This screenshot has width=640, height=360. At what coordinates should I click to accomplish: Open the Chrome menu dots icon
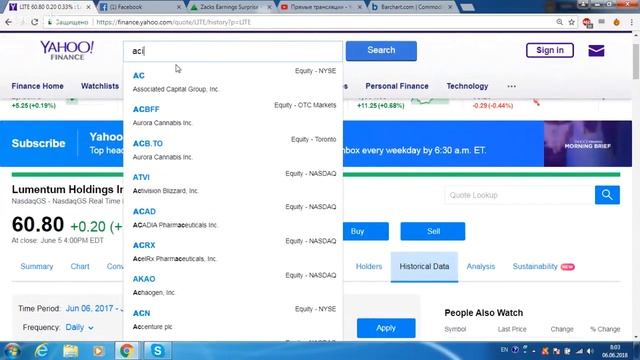pyautogui.click(x=631, y=22)
